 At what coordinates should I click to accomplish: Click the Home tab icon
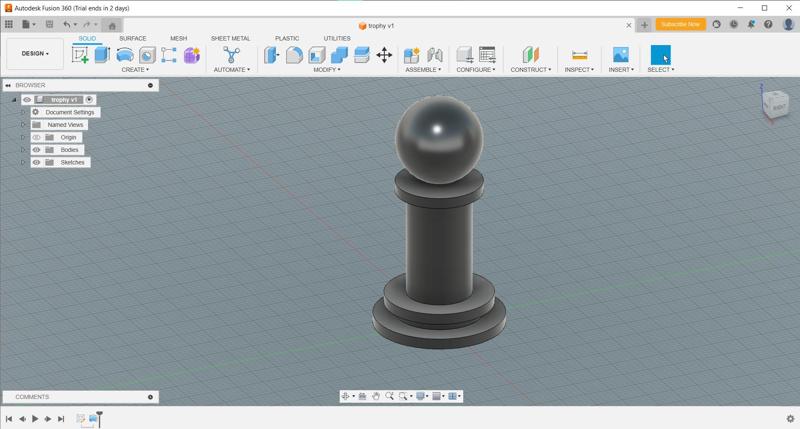(112, 25)
